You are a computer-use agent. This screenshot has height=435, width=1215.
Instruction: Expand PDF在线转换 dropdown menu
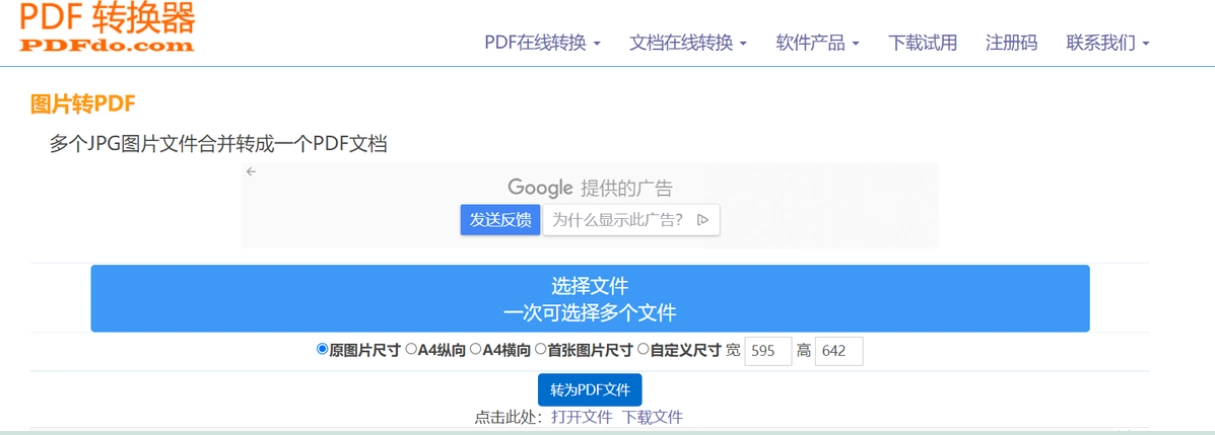[542, 43]
